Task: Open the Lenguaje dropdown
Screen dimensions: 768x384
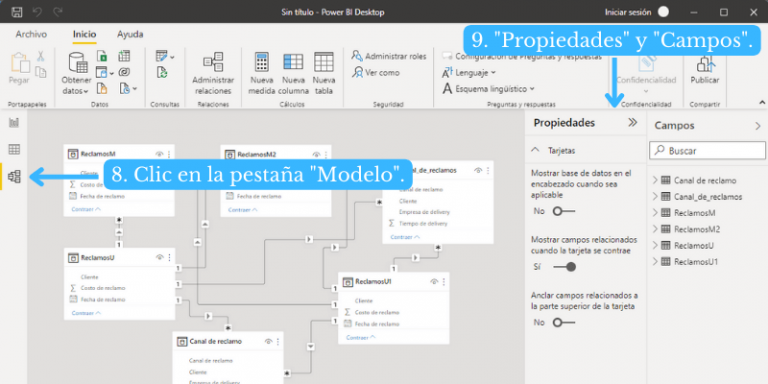Action: (x=469, y=72)
